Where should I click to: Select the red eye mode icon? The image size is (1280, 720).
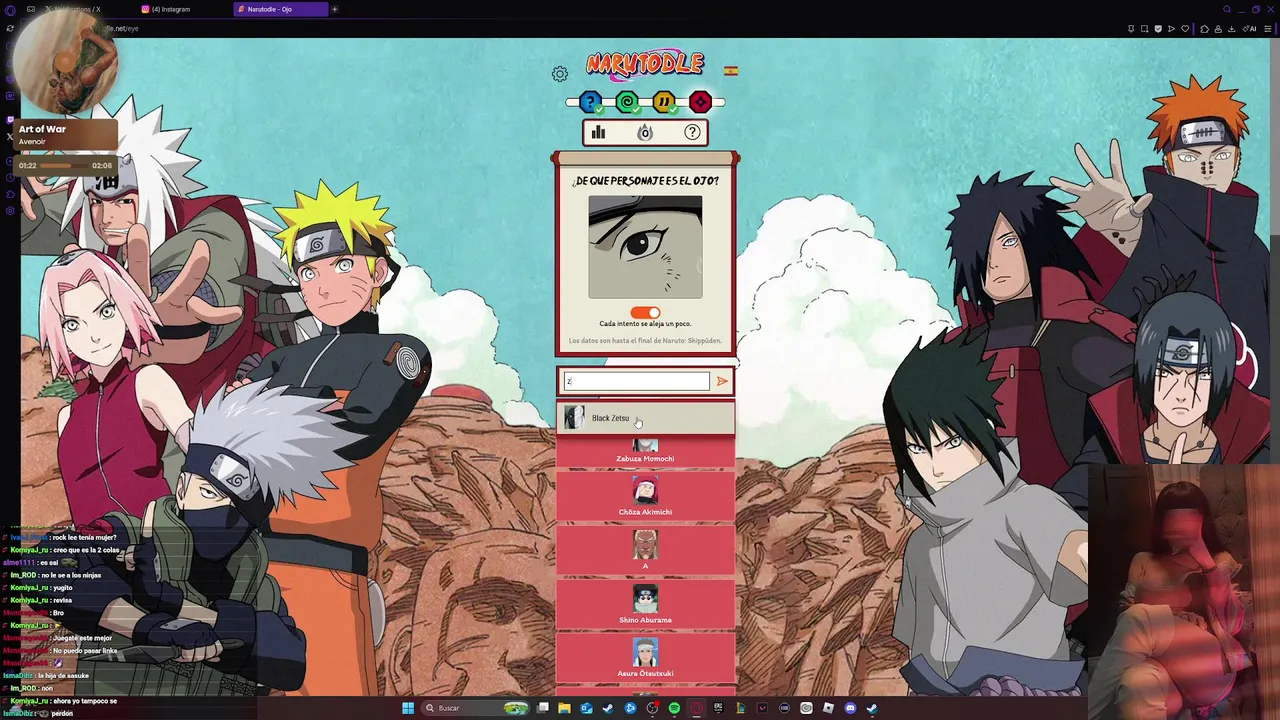700,102
